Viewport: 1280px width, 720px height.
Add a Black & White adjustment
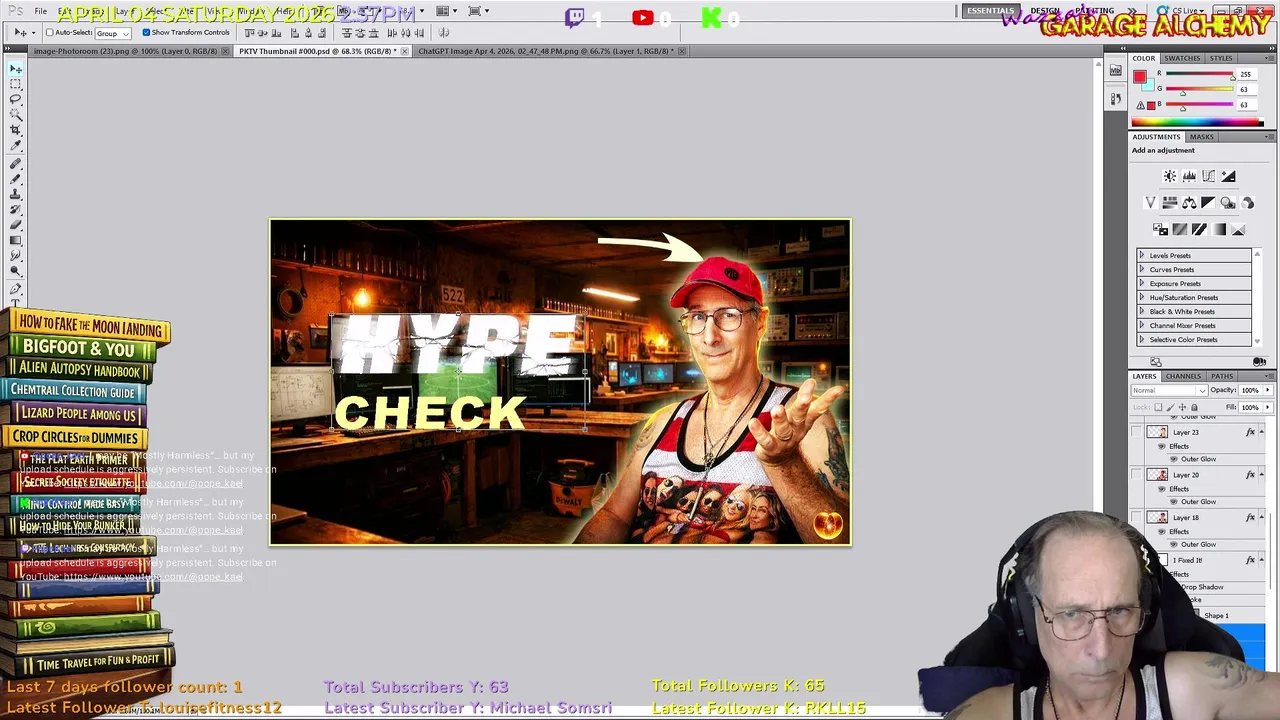coord(1208,203)
